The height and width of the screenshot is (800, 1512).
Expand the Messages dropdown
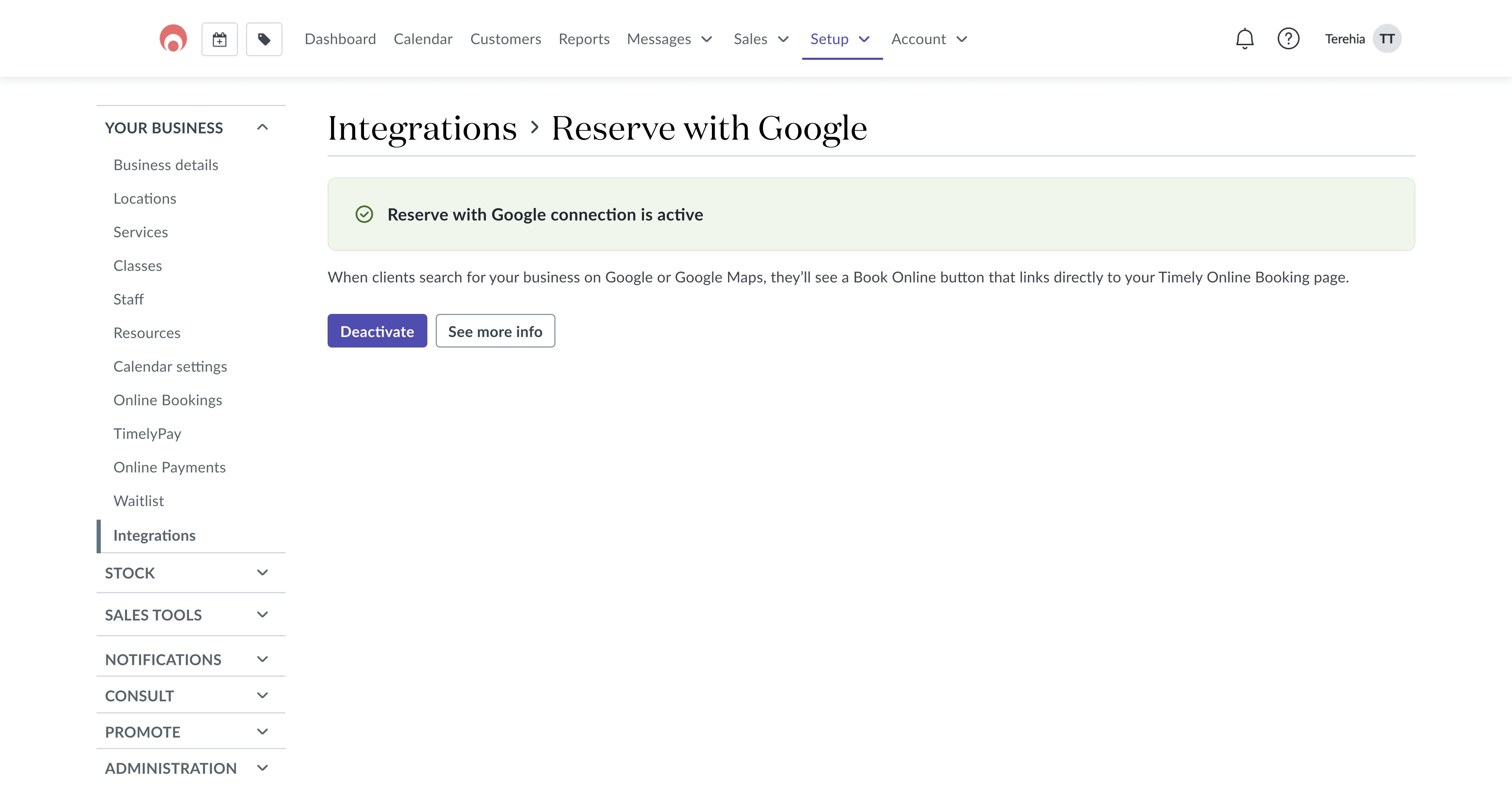[669, 39]
